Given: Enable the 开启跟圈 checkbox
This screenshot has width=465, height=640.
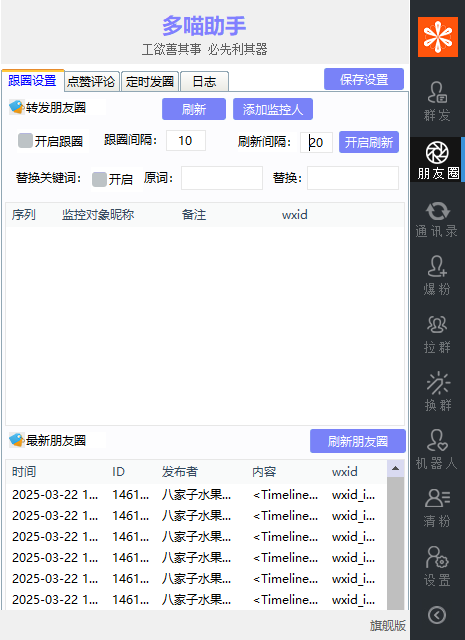Looking at the screenshot, I should (25, 140).
